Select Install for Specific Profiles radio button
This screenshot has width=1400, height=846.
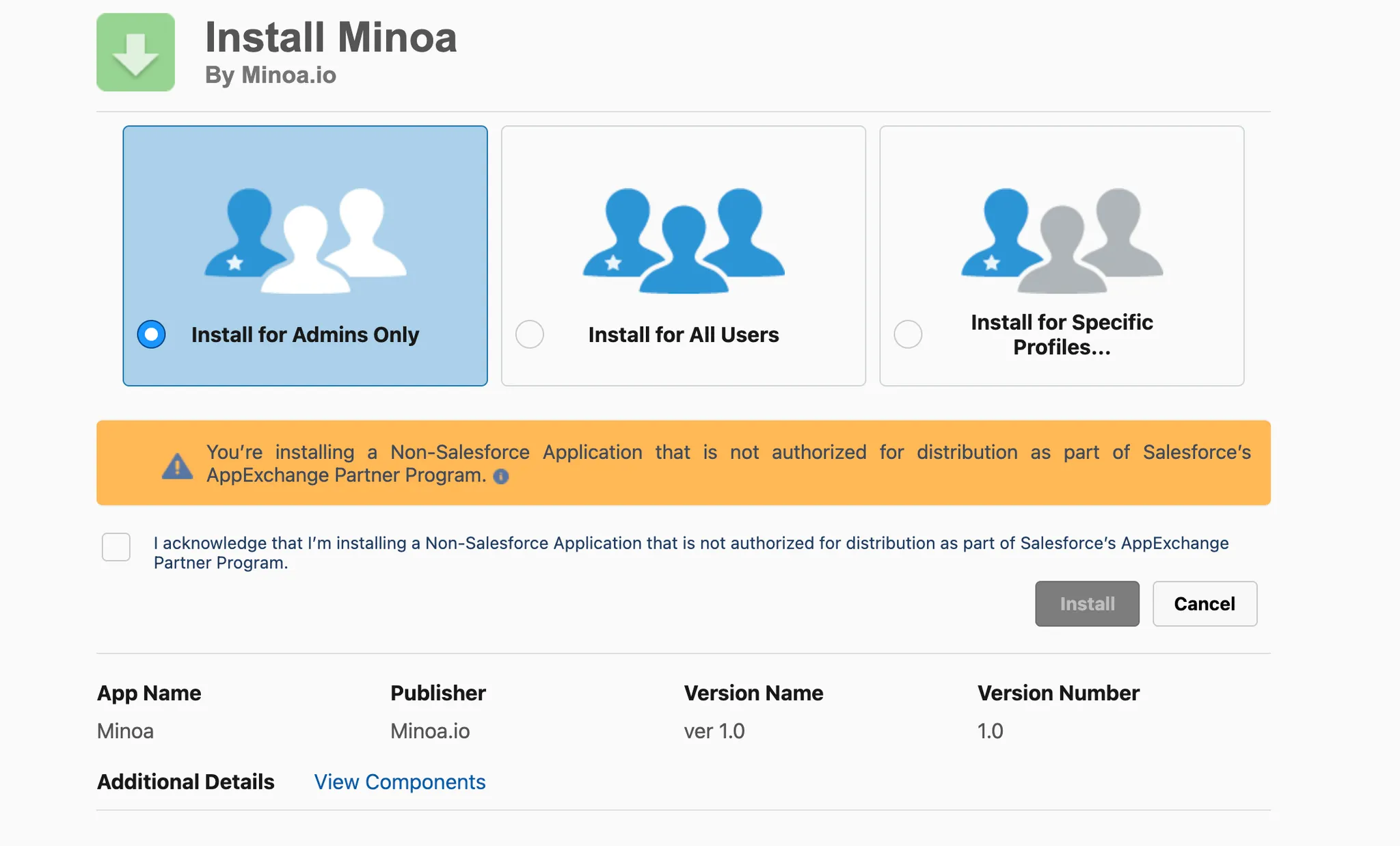[908, 334]
